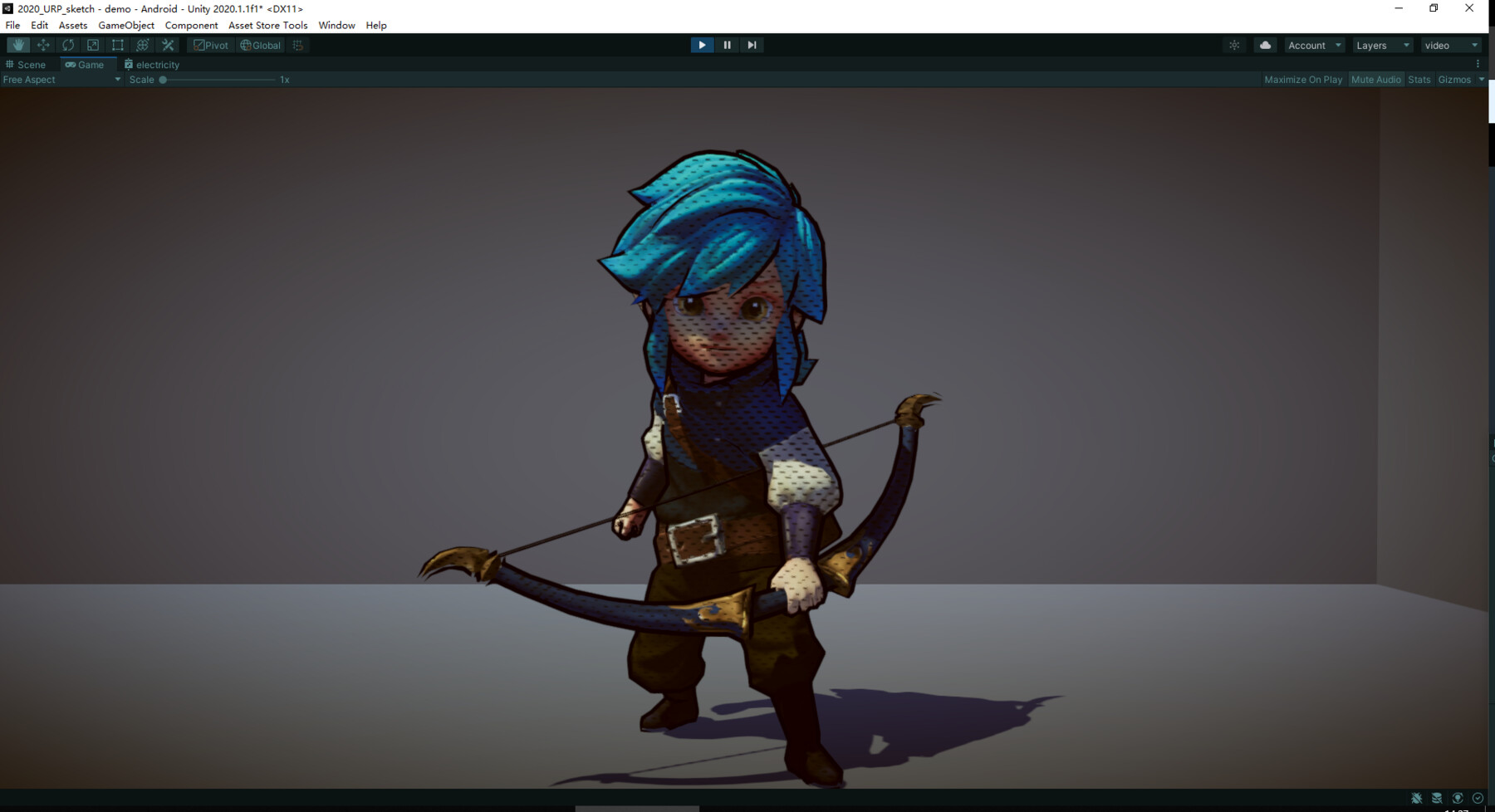Open the GameObject menu
This screenshot has width=1495, height=812.
pyautogui.click(x=125, y=25)
